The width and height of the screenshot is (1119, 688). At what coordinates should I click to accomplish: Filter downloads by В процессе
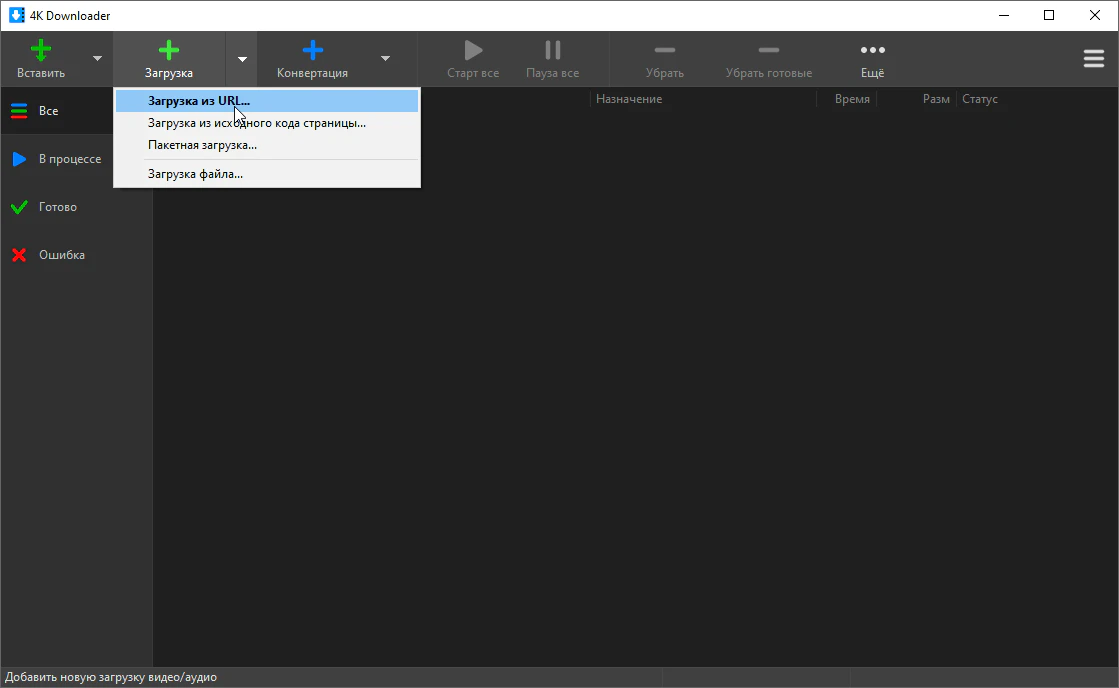(76, 158)
